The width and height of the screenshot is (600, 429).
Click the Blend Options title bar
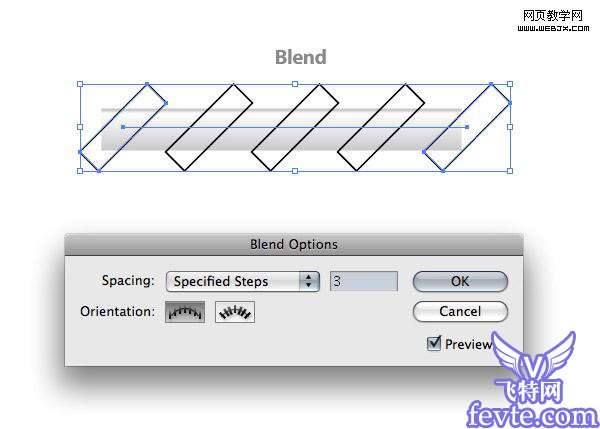(293, 244)
